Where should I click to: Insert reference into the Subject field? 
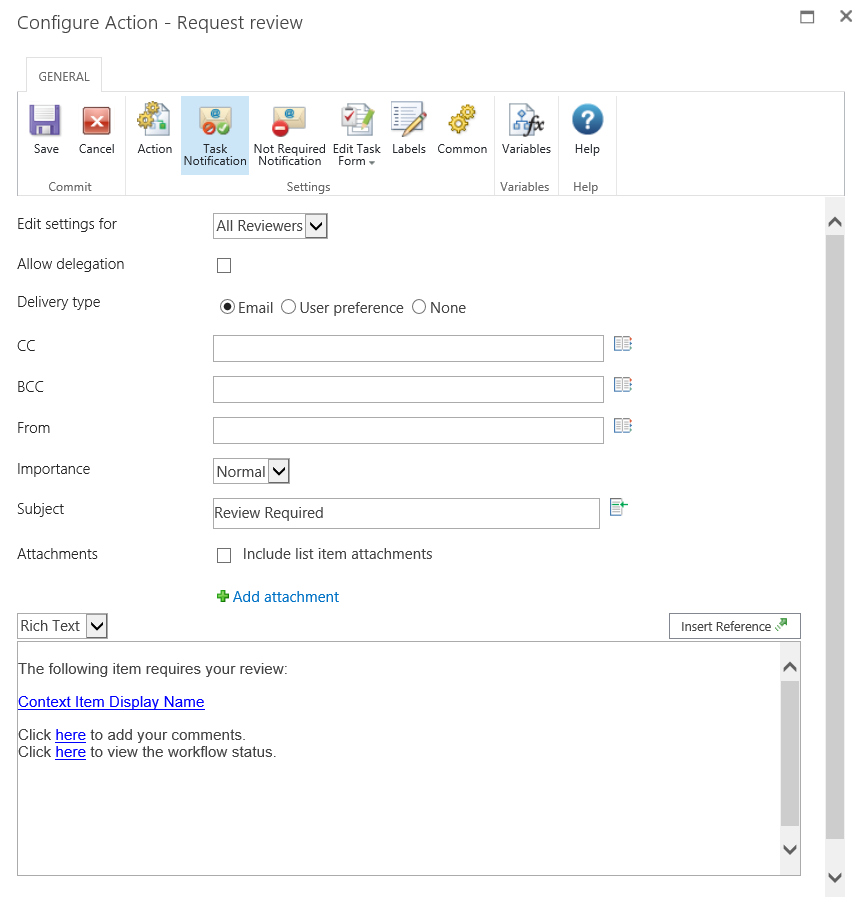[x=618, y=507]
